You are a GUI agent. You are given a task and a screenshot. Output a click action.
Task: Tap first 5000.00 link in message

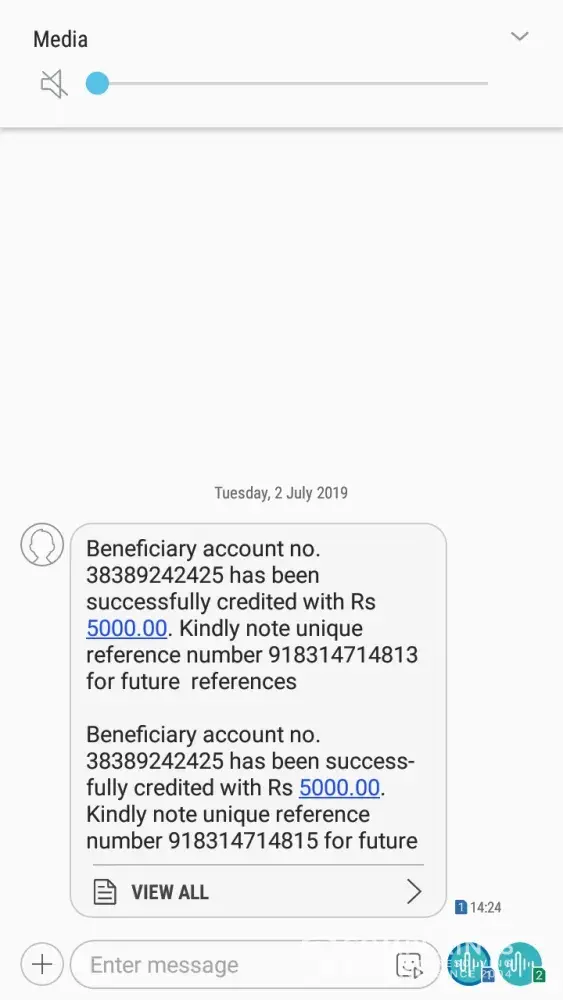point(126,628)
